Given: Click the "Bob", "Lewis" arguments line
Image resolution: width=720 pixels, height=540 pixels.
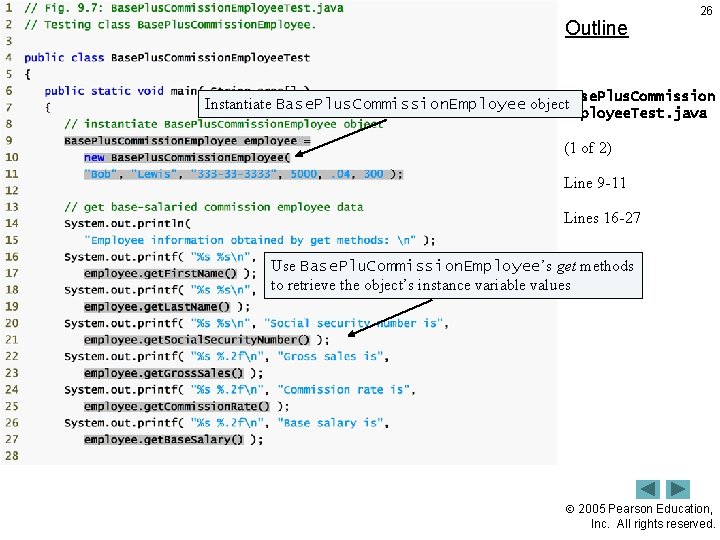Looking at the screenshot, I should (243, 174).
